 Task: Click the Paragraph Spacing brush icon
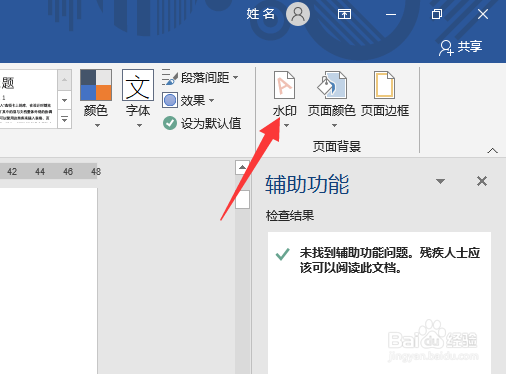170,77
